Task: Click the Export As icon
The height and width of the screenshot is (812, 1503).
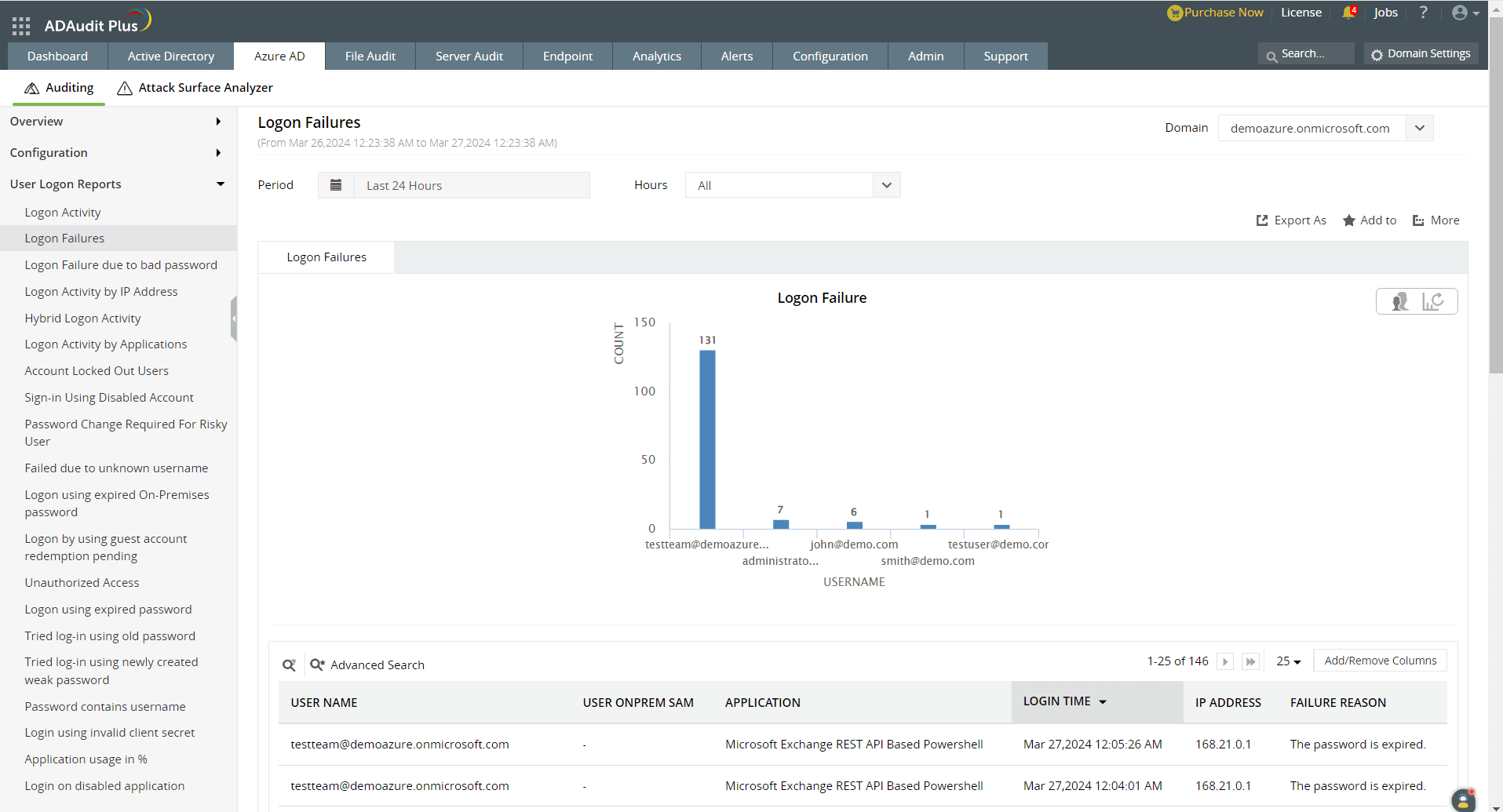Action: coord(1260,220)
